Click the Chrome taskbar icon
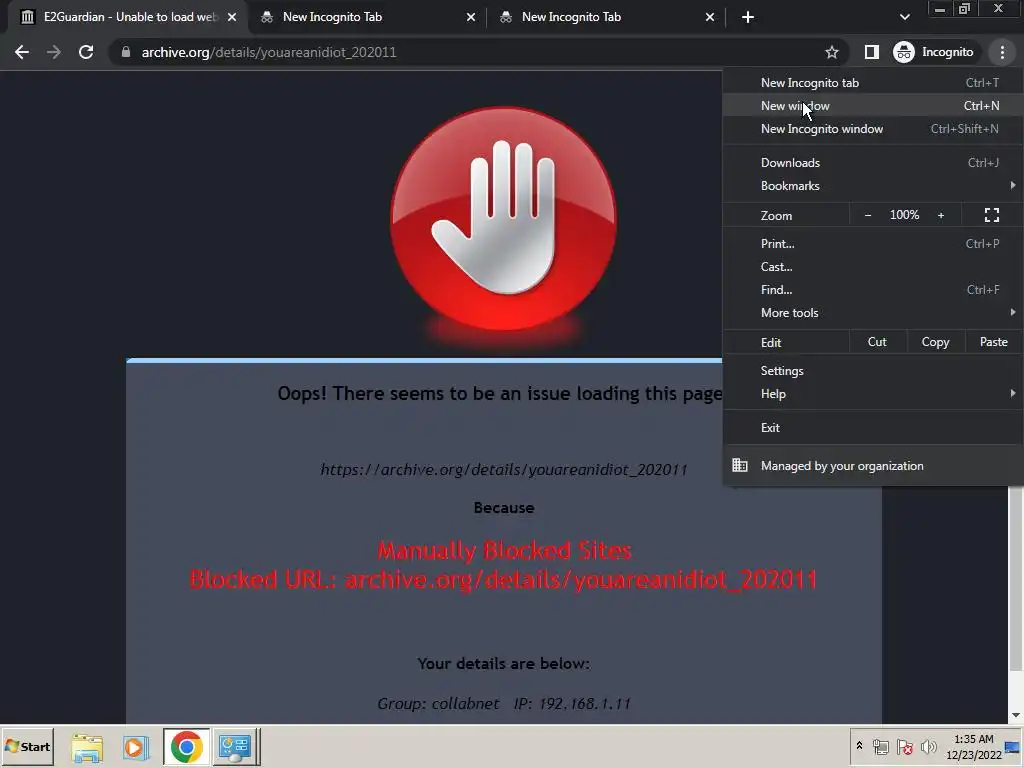Viewport: 1024px width, 768px height. point(187,747)
